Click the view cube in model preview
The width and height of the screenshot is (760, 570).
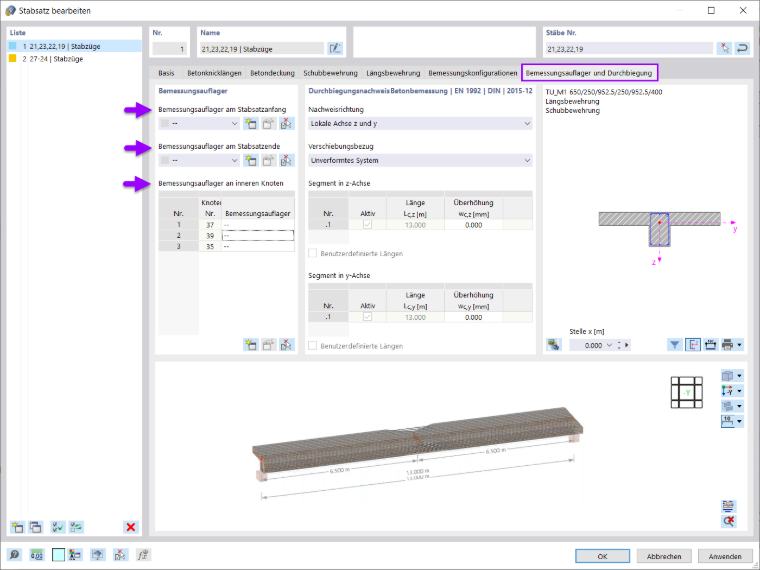tap(686, 392)
